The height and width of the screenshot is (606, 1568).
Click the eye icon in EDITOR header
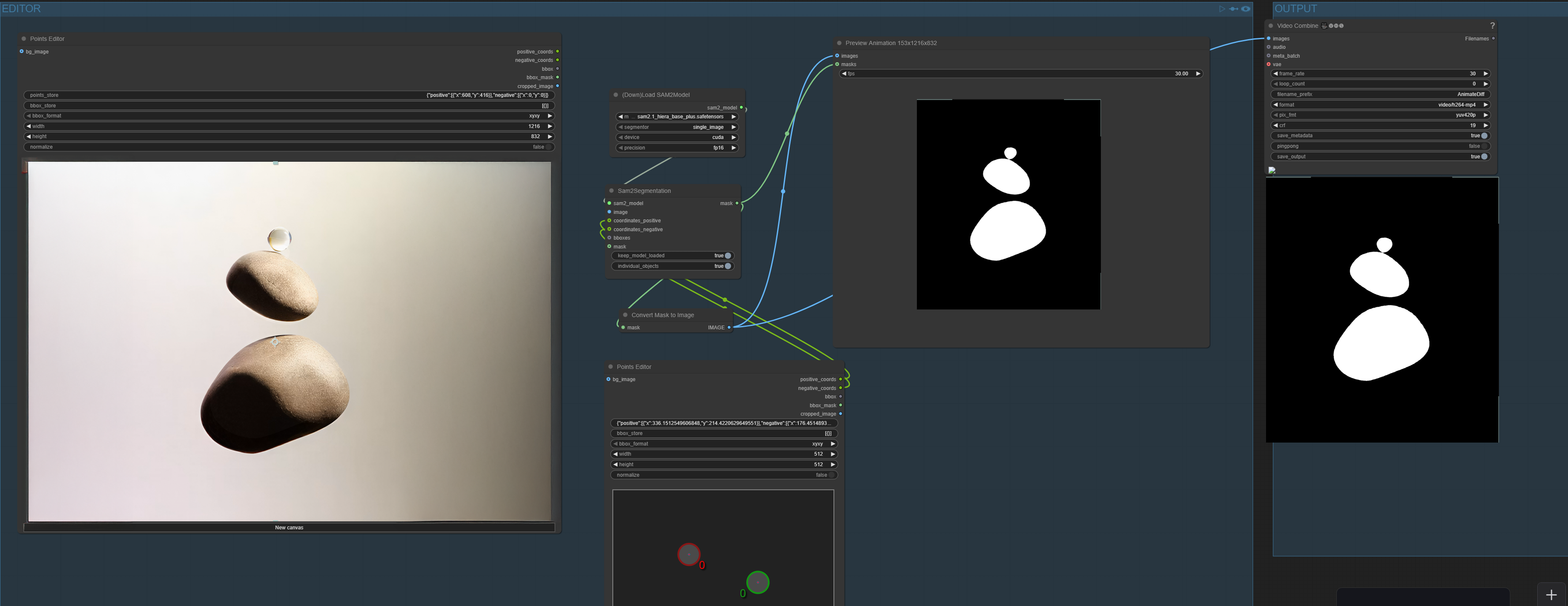1246,9
